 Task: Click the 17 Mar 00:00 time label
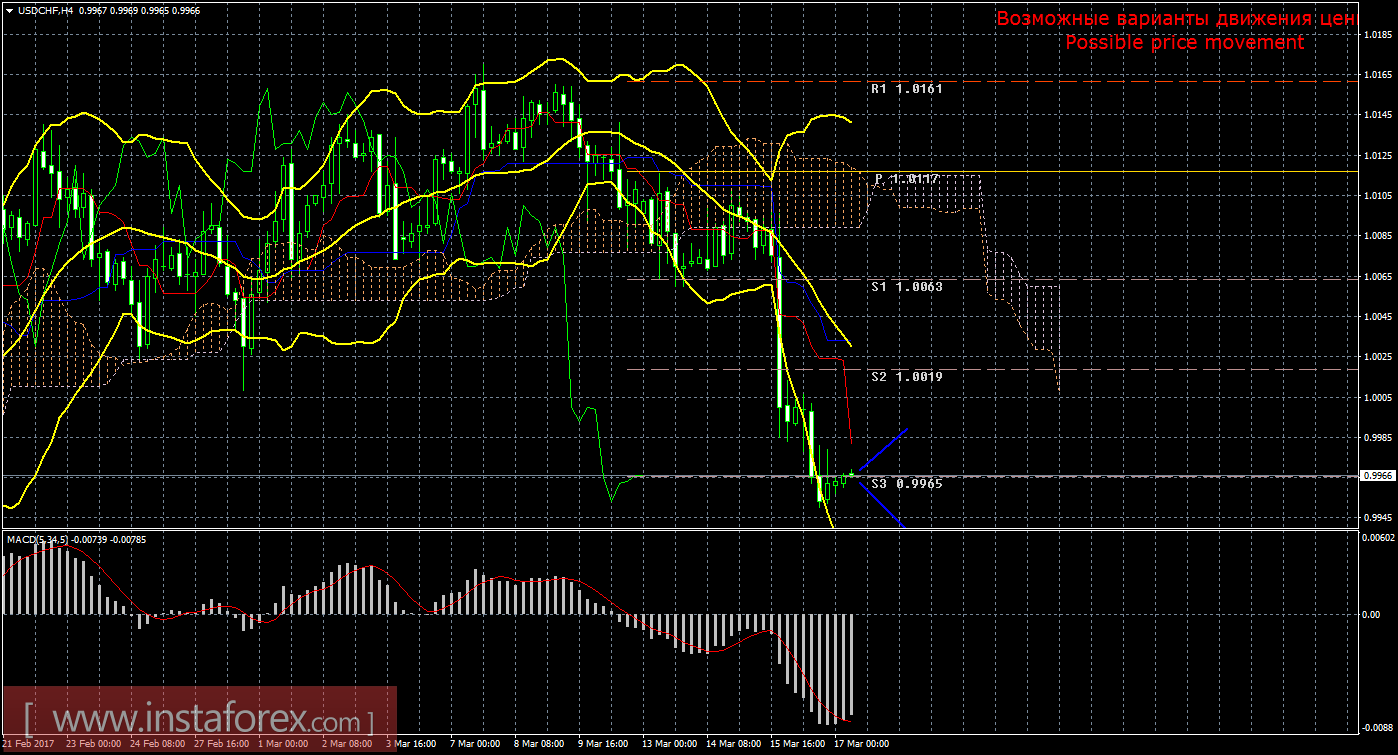point(862,745)
